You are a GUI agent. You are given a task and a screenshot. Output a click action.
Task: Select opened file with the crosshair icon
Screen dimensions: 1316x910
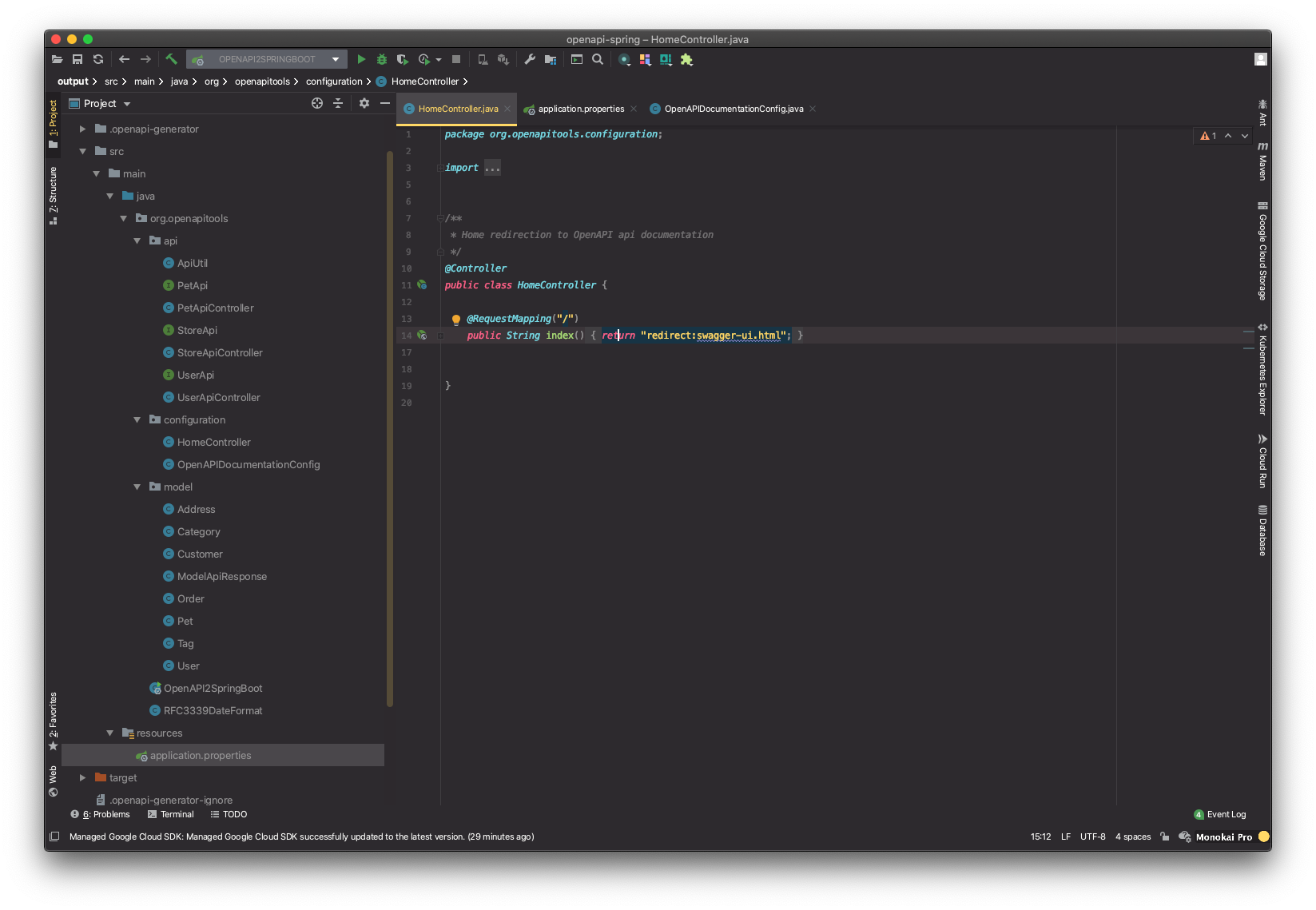click(317, 103)
